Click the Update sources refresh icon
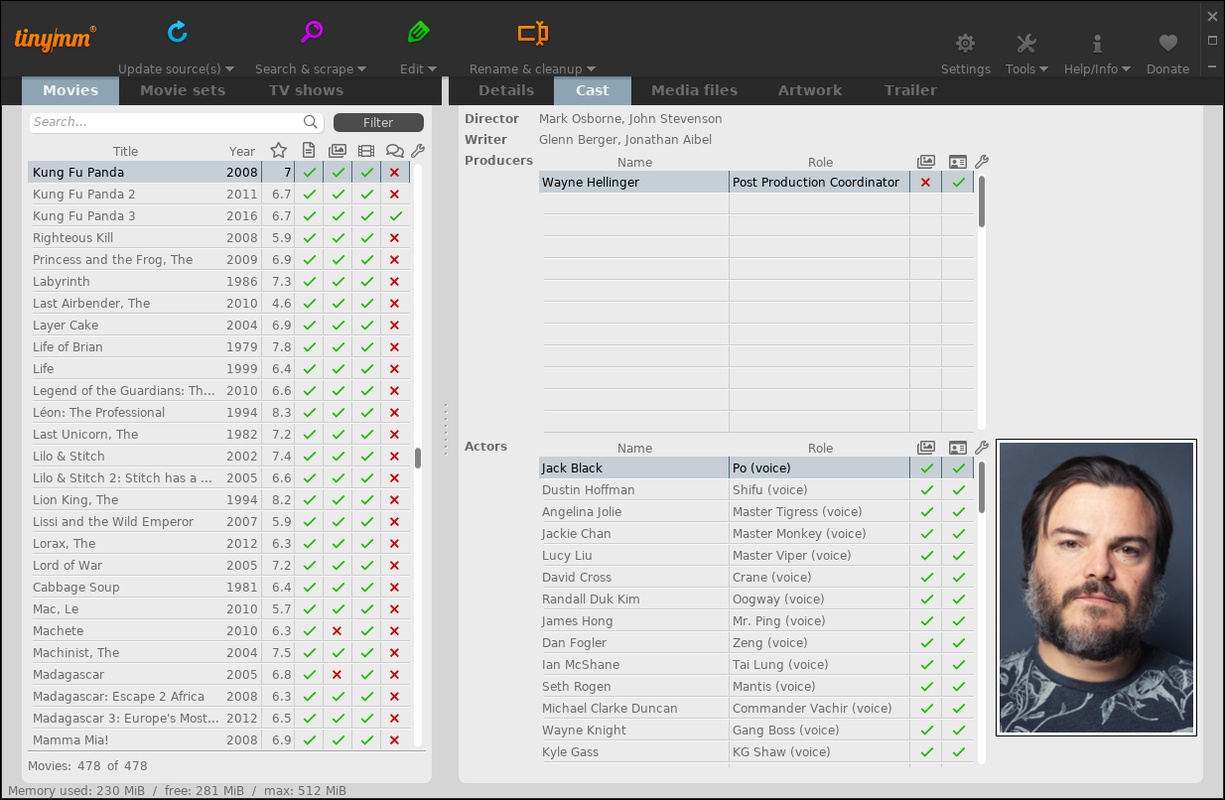 tap(177, 33)
